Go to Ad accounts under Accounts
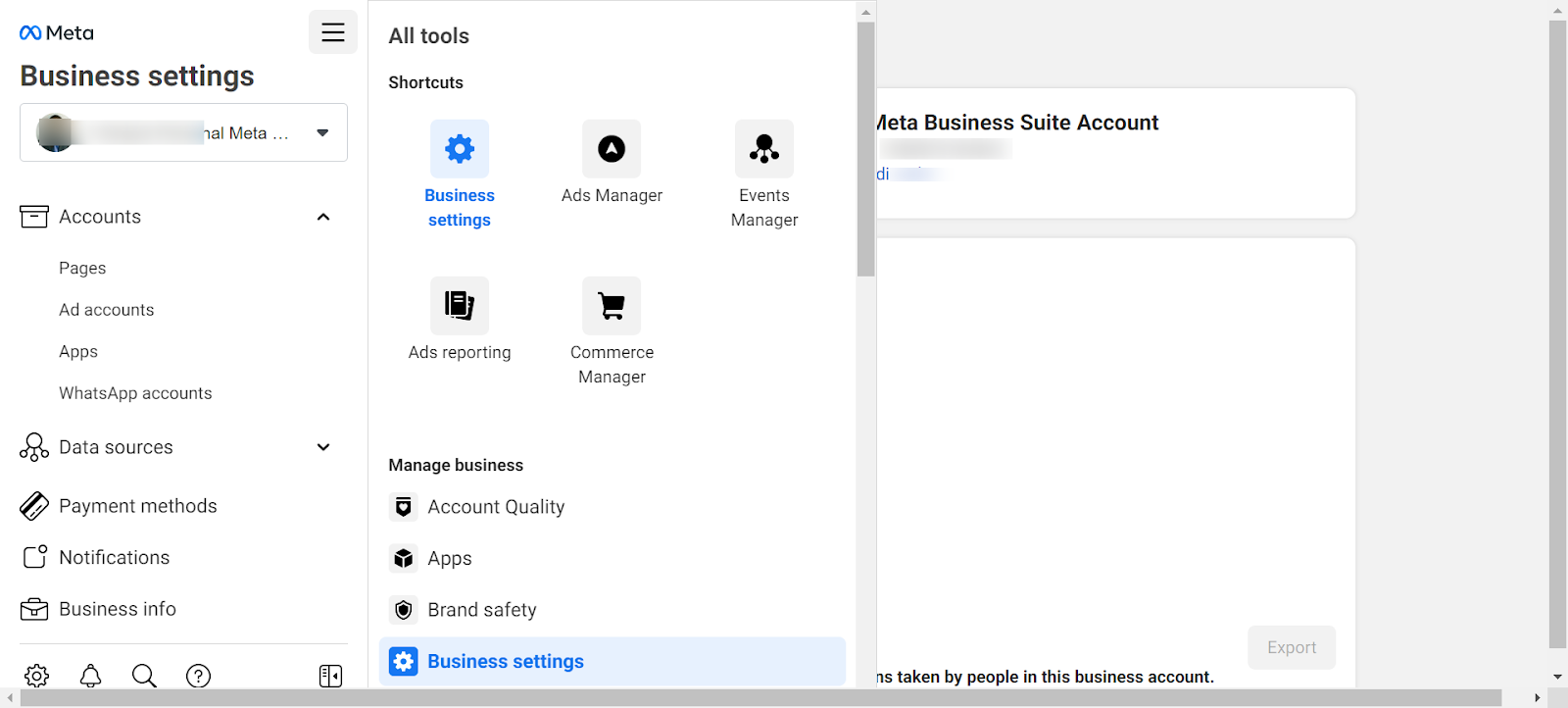The width and height of the screenshot is (1568, 708). (107, 310)
